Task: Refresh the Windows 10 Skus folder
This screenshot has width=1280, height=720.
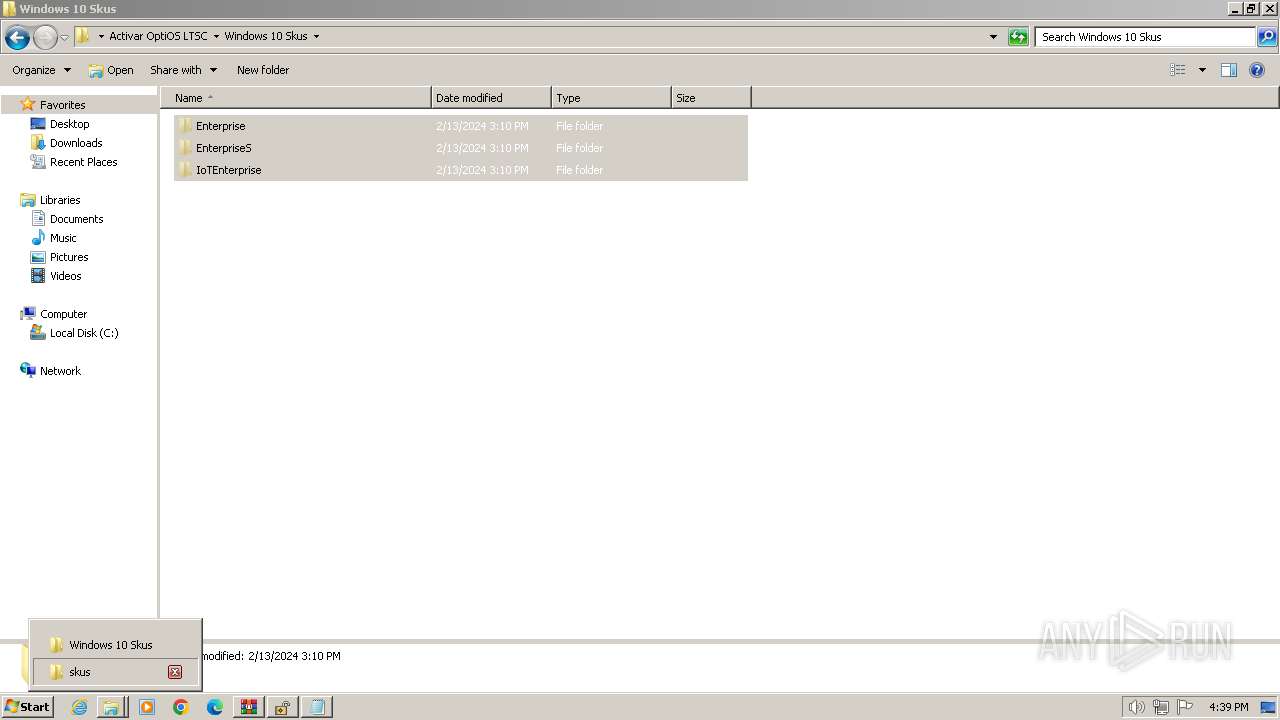Action: click(1018, 37)
